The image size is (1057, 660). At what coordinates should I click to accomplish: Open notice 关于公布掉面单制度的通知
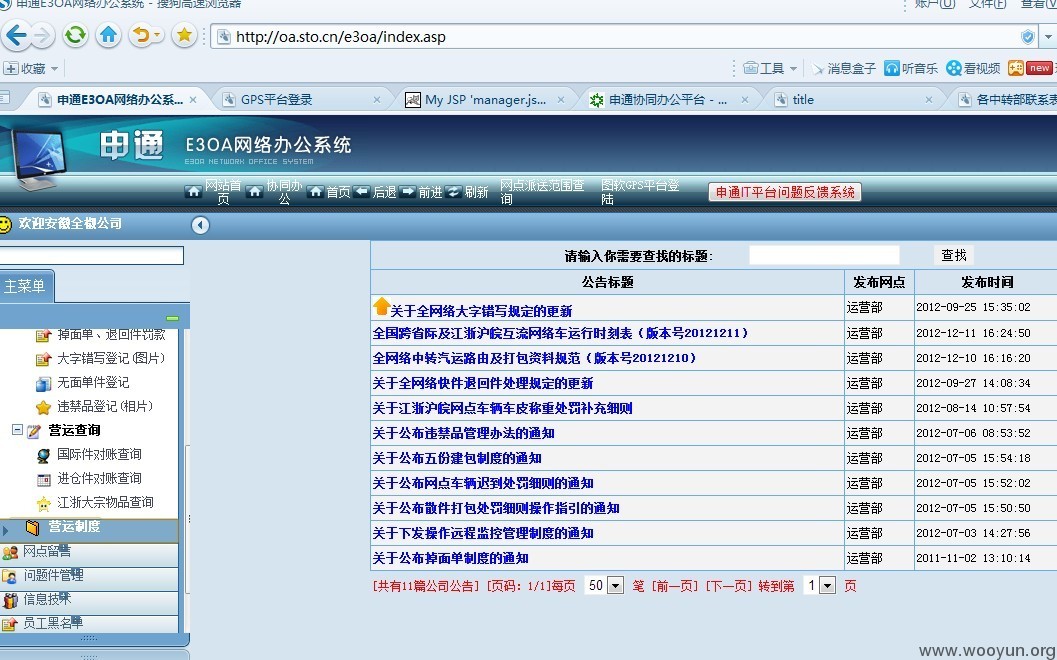pyautogui.click(x=450, y=558)
